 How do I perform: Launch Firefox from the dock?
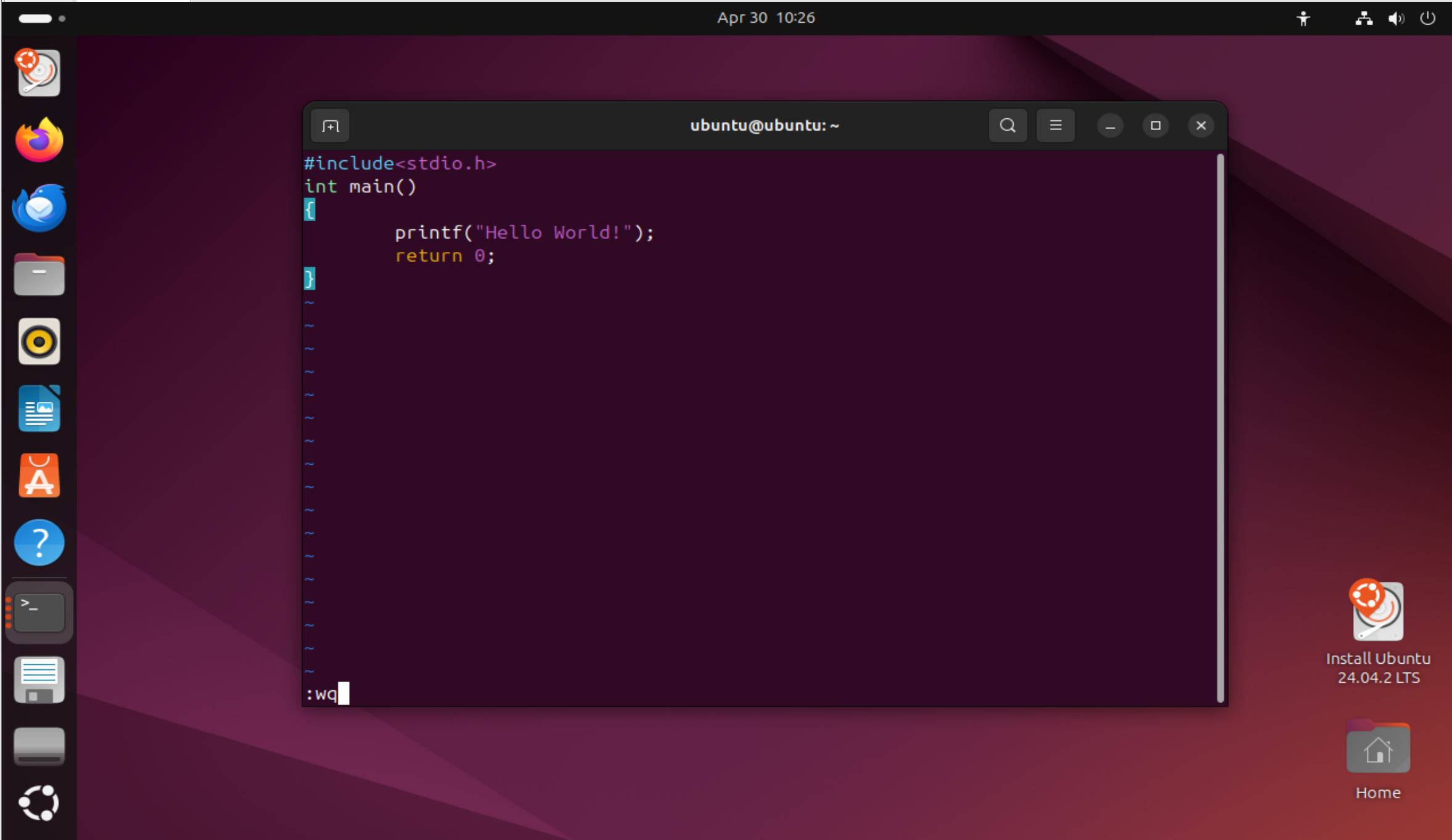[39, 140]
